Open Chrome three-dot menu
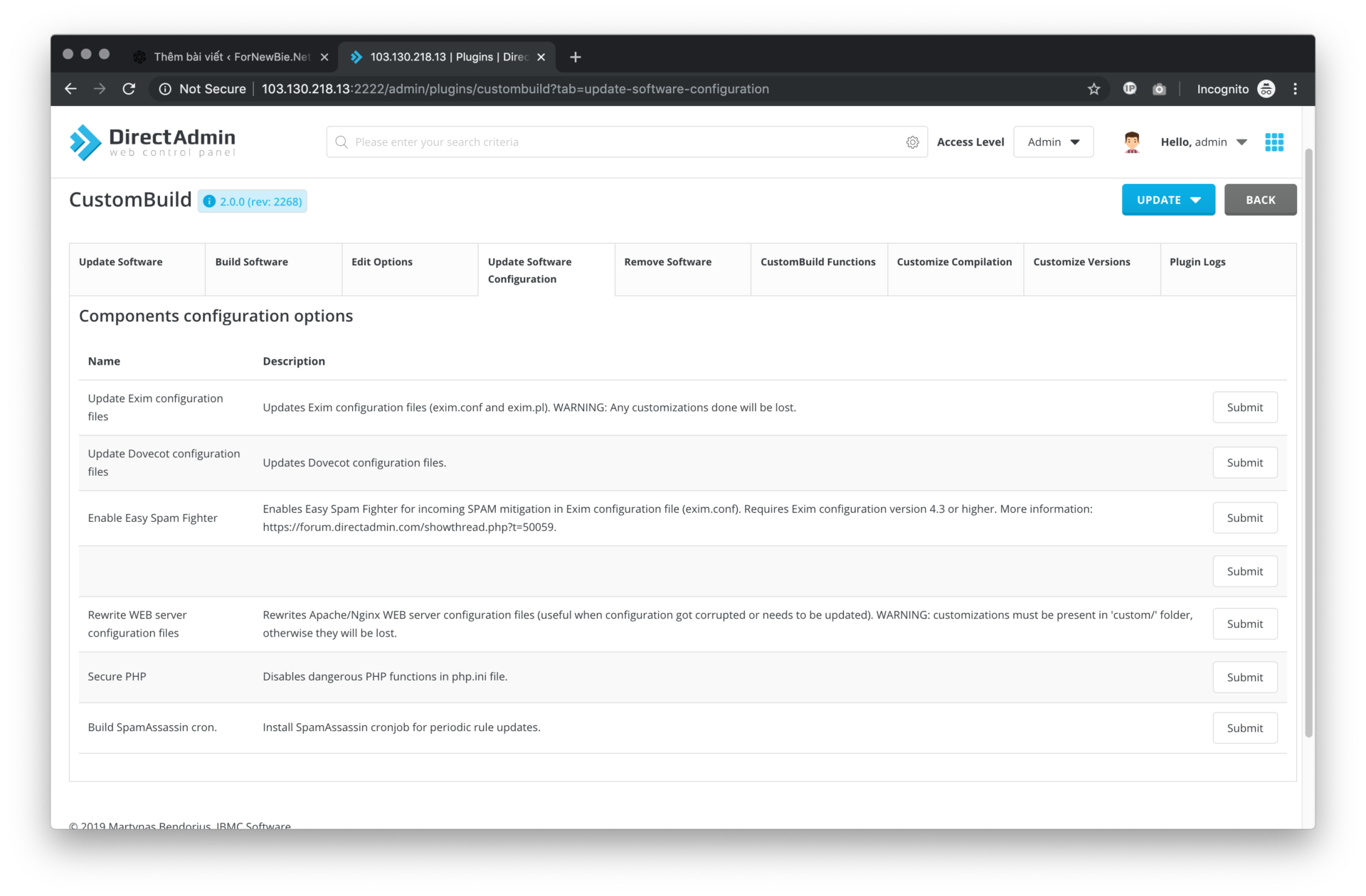 click(1296, 89)
